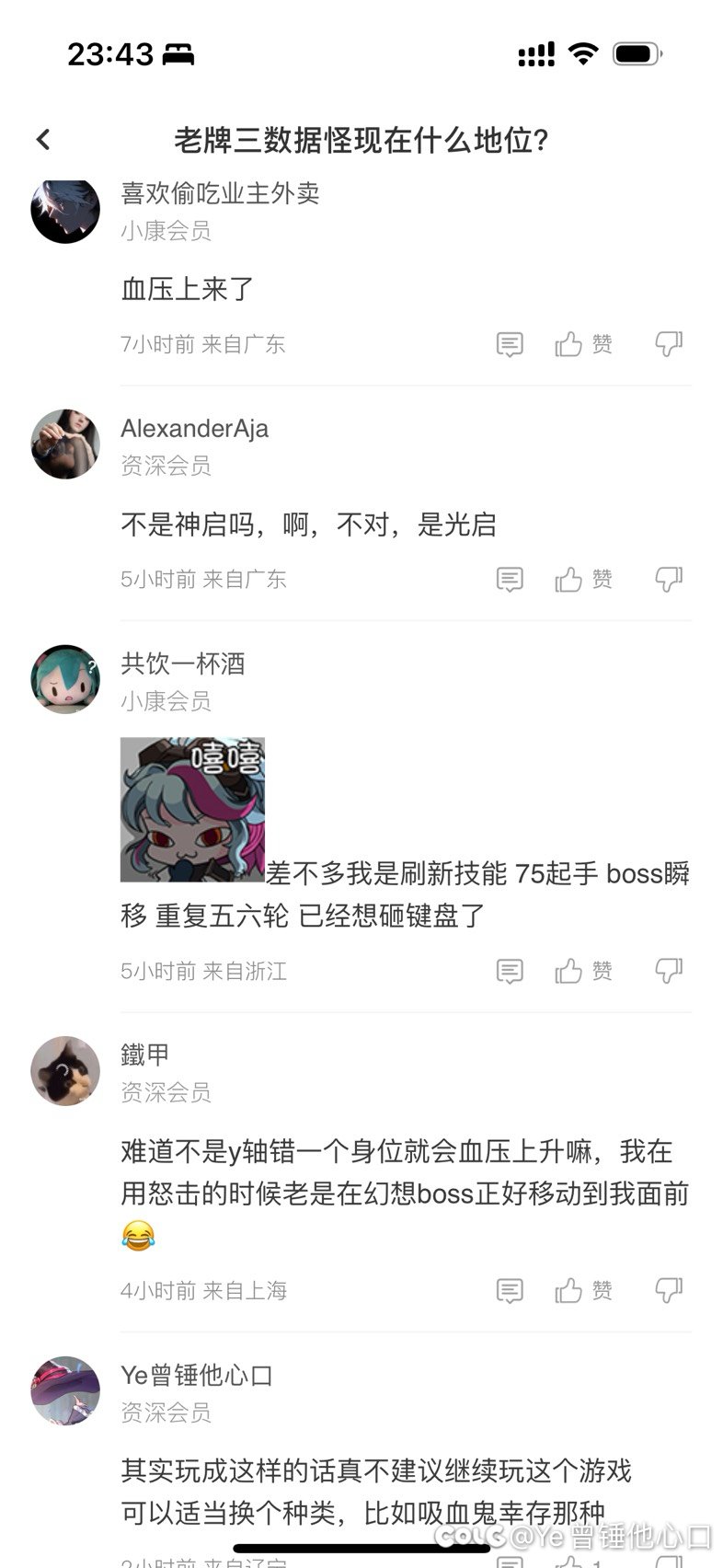Screen dimensions: 723x1568
Task: Dislike AlexanderAja's comment
Action: [x=669, y=579]
